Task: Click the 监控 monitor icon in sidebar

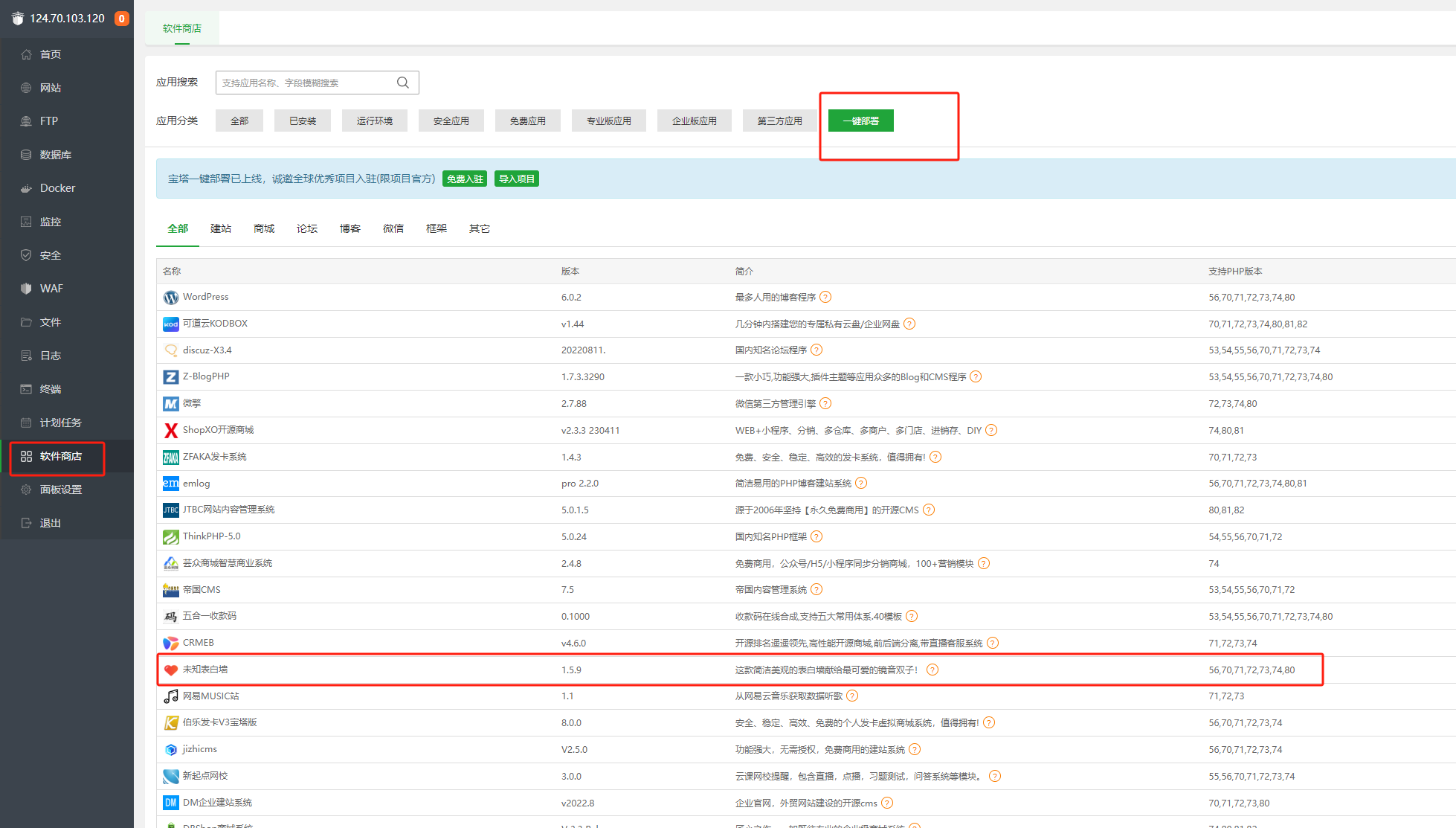Action: point(26,222)
